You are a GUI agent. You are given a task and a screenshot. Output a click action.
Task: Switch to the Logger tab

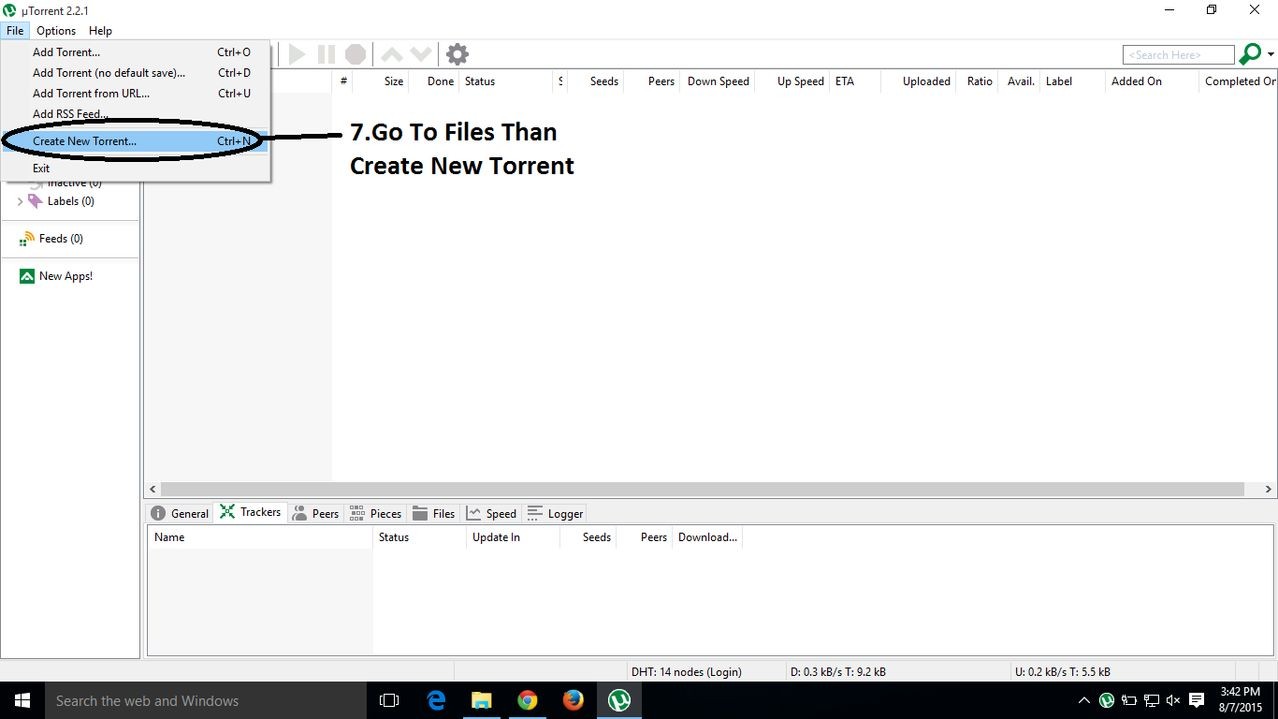[x=555, y=513]
